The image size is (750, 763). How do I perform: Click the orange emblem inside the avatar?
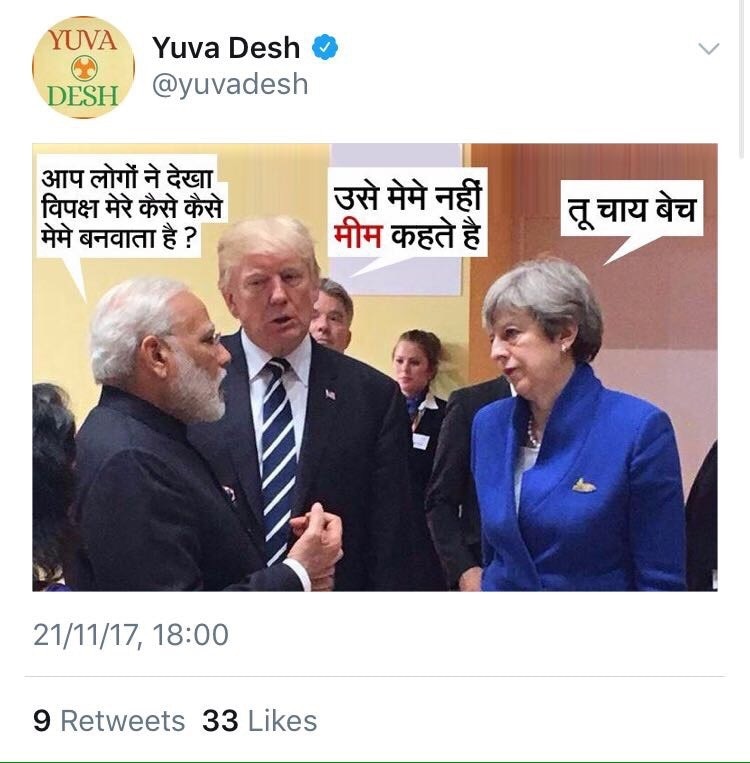coord(84,68)
